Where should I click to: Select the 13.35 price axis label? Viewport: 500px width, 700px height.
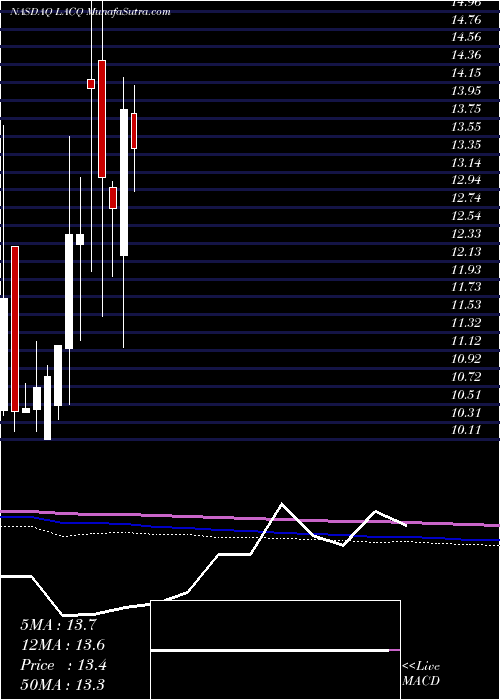coord(466,145)
